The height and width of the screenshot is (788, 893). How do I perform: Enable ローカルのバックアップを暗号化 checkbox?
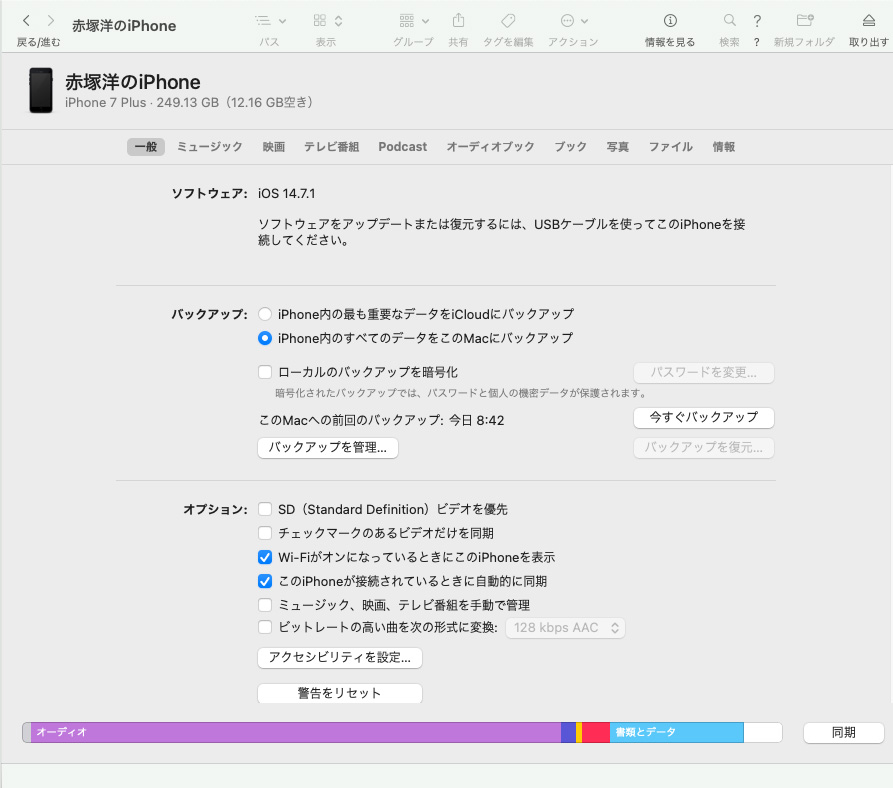point(265,372)
